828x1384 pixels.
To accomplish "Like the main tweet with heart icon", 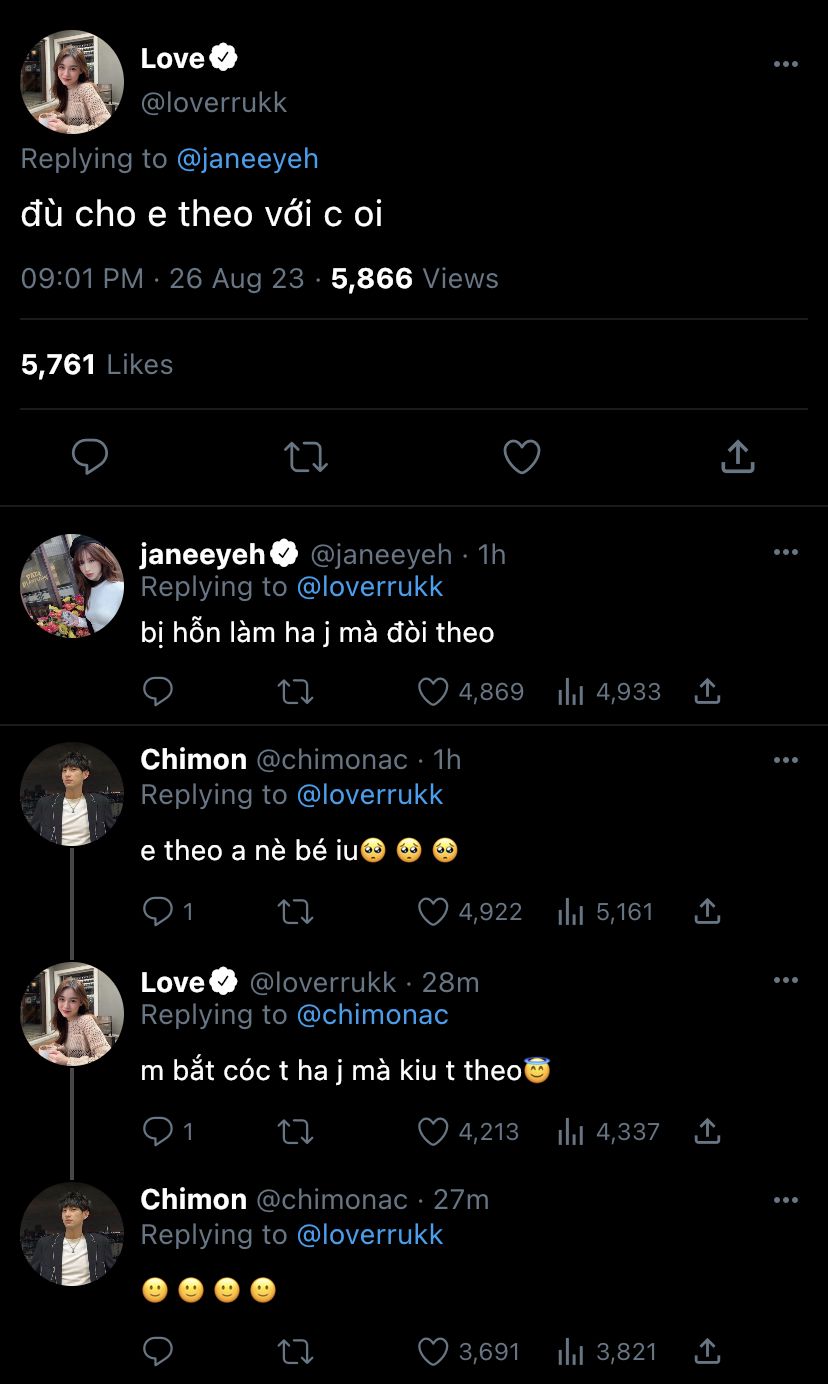I will point(521,457).
